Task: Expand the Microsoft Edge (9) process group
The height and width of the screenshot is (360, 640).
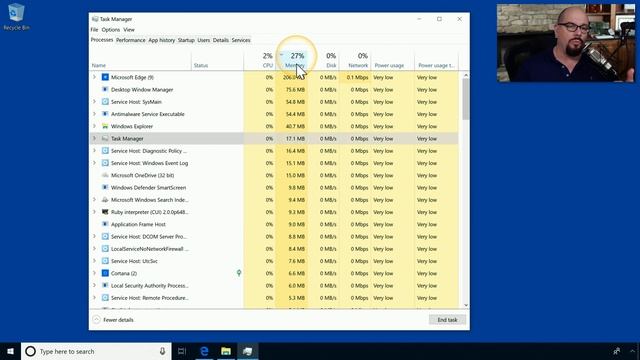Action: [x=94, y=77]
